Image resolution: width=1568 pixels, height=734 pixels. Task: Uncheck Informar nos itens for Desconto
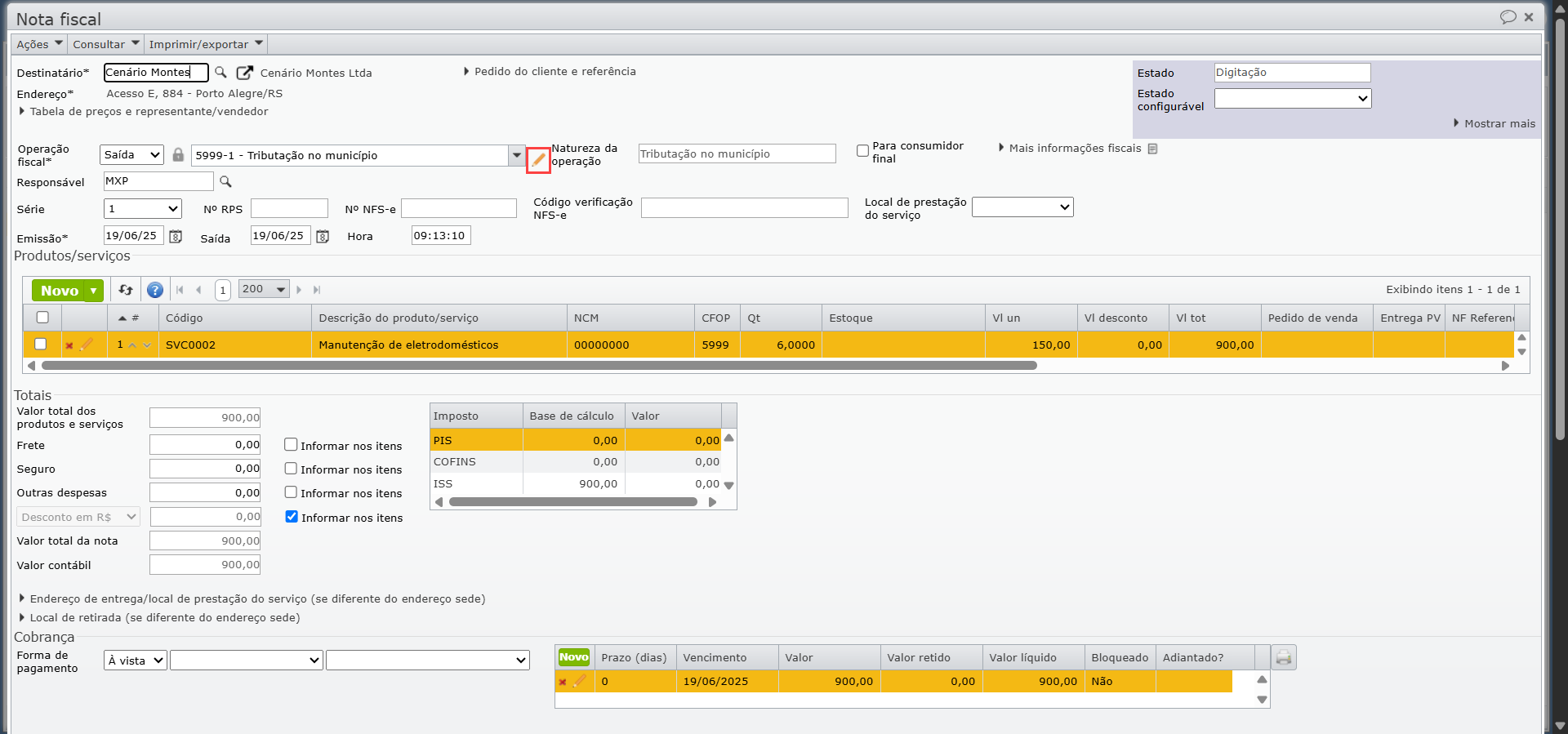click(x=292, y=517)
